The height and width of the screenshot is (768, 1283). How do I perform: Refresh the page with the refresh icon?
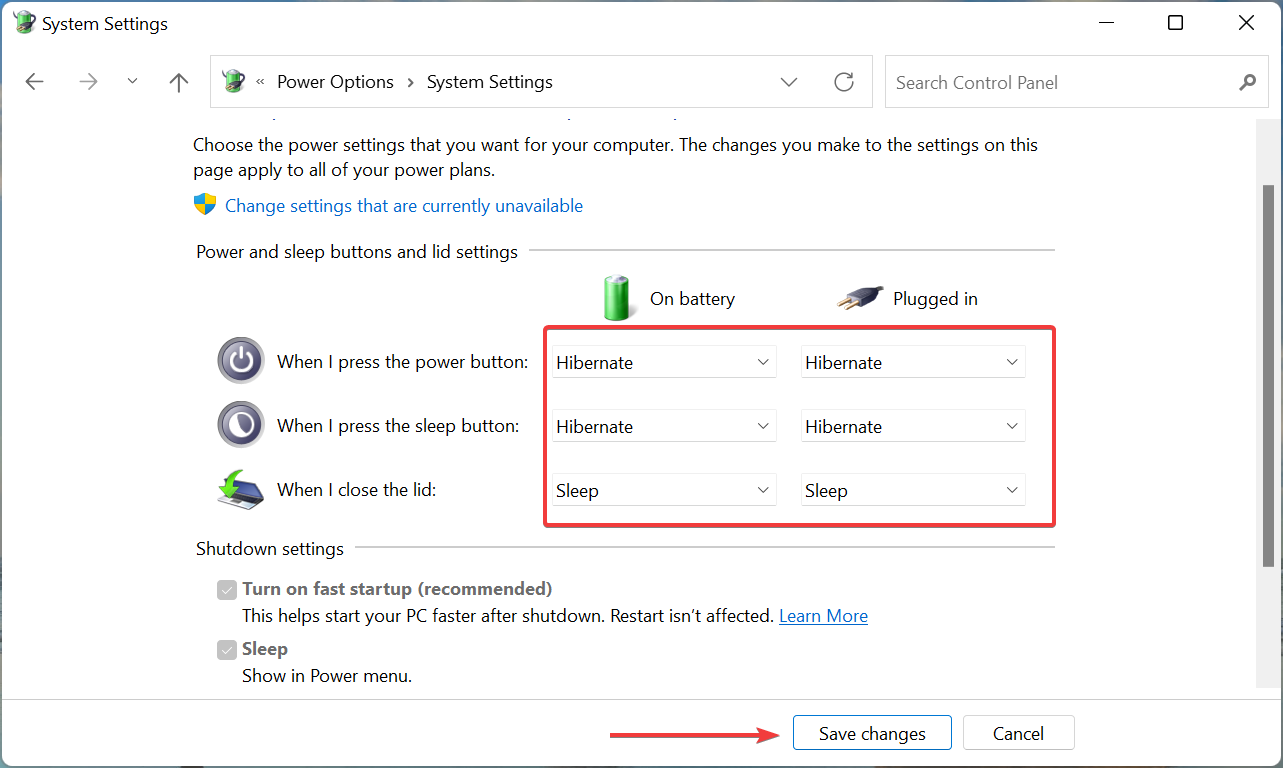844,82
